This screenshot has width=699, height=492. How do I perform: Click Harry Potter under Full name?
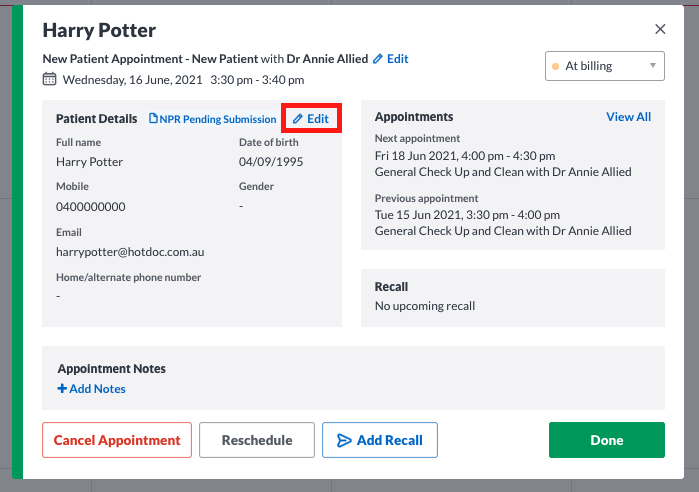89,161
